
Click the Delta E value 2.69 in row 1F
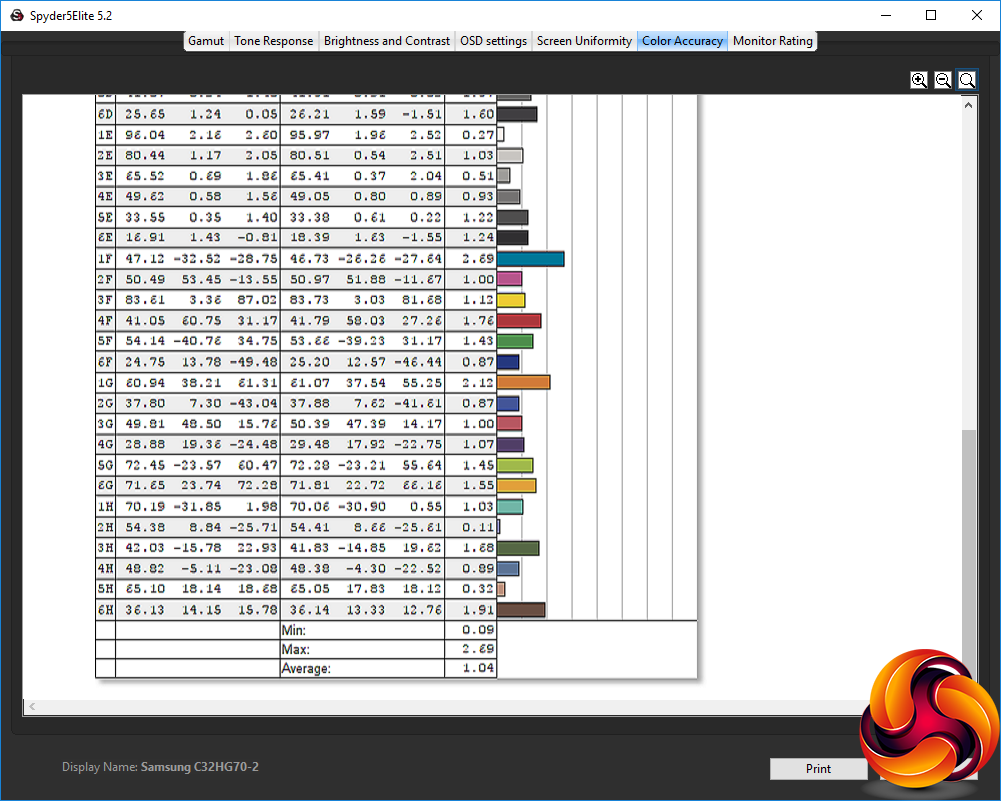[x=478, y=258]
